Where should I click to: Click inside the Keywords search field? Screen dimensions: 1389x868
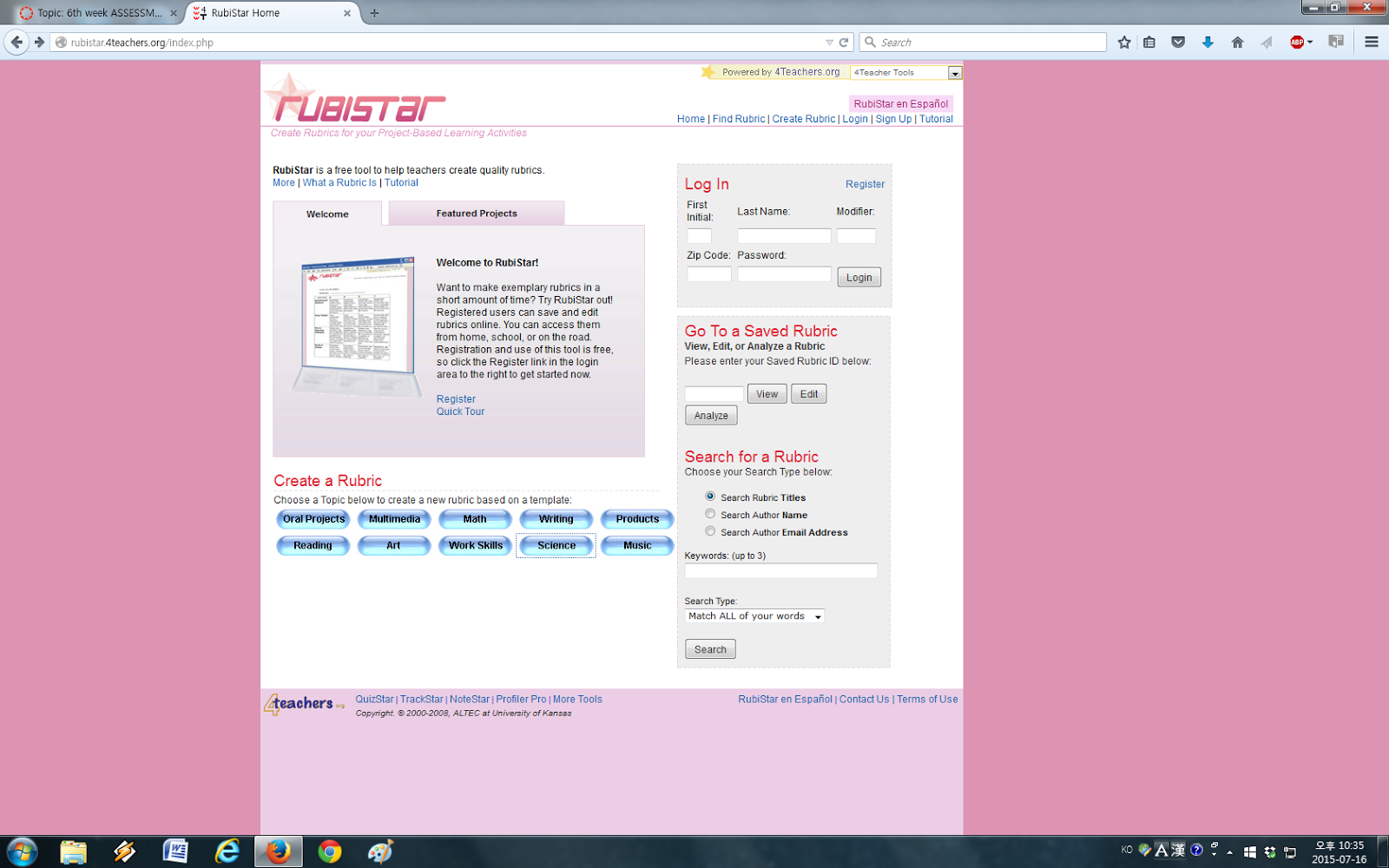tap(780, 570)
